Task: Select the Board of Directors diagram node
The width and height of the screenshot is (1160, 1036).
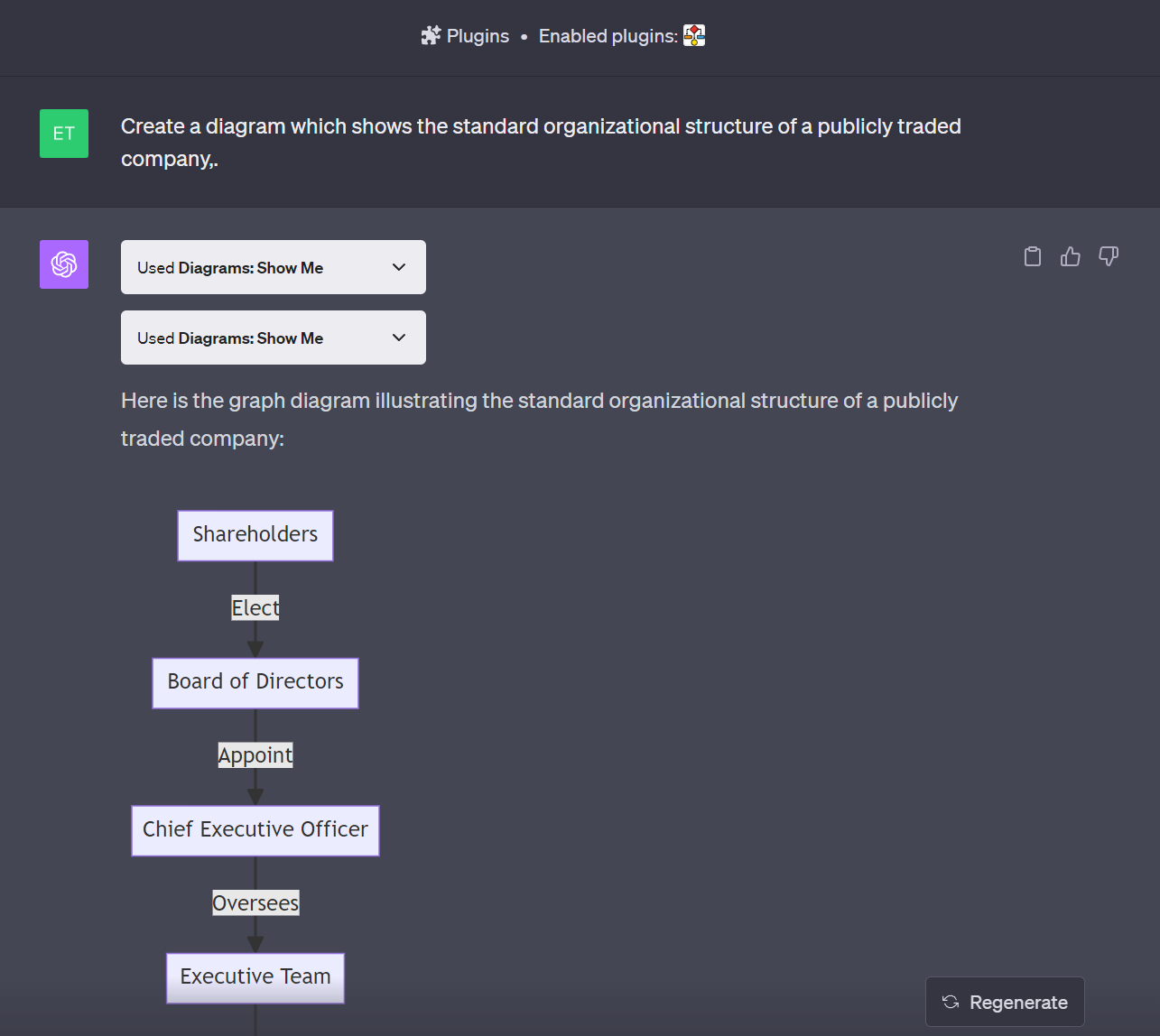Action: pos(255,682)
